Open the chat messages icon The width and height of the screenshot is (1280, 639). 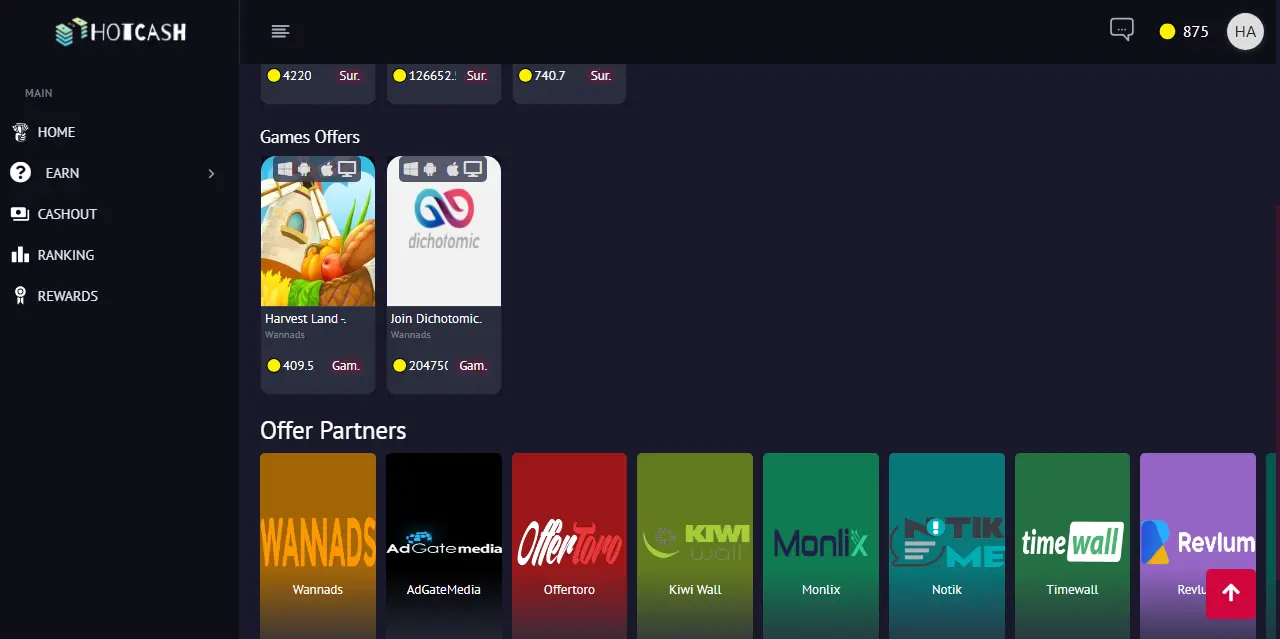click(x=1122, y=30)
